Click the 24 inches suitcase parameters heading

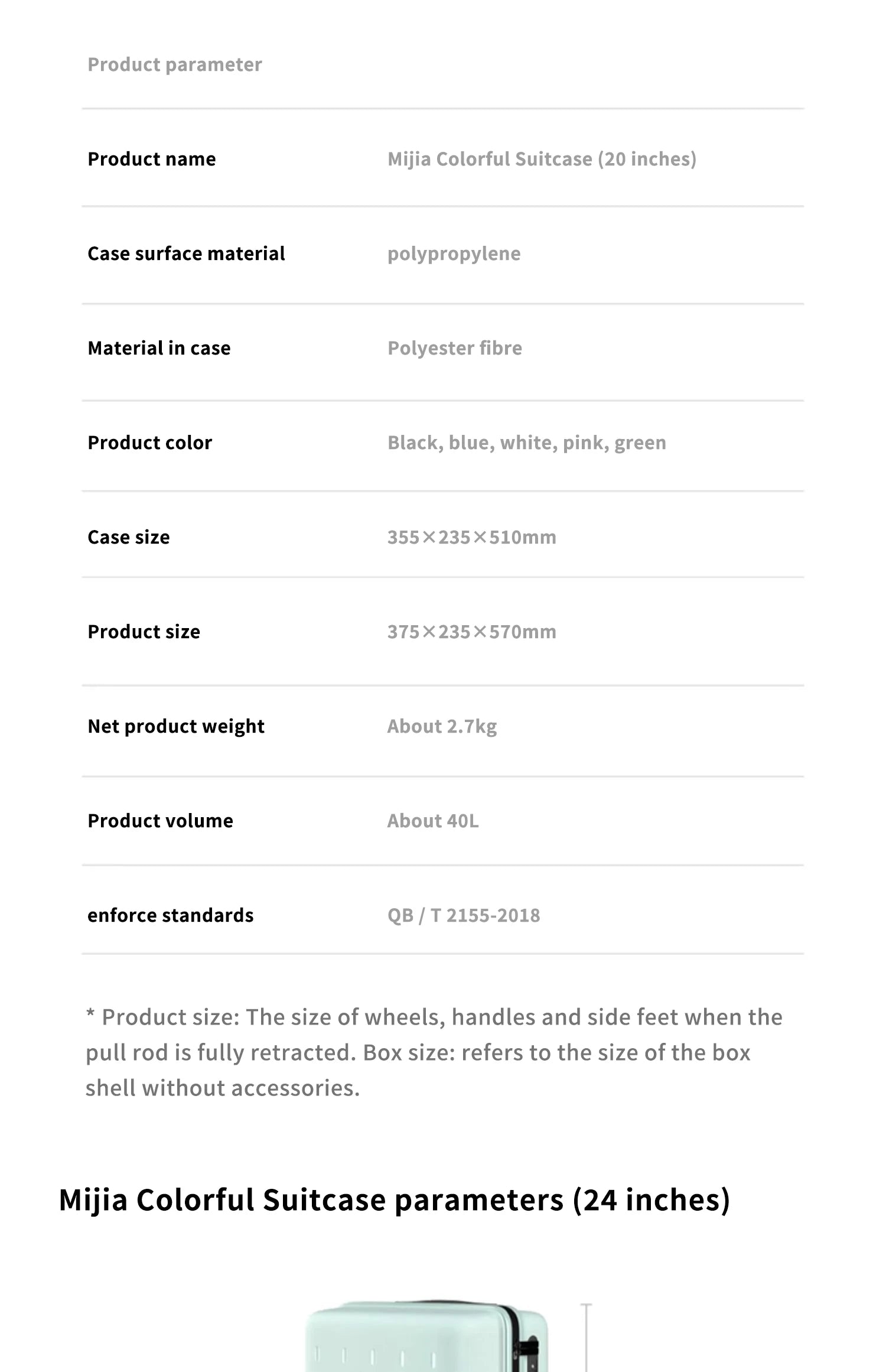(395, 1200)
